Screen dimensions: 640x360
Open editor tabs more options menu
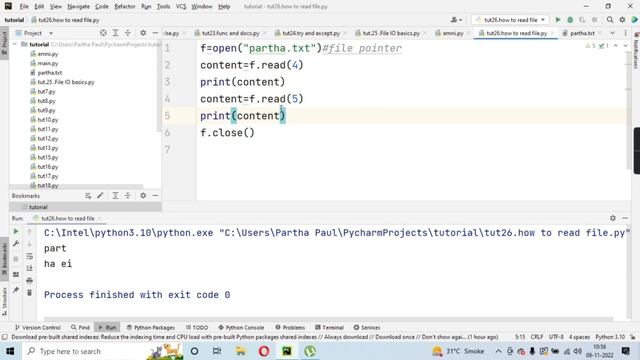click(625, 33)
